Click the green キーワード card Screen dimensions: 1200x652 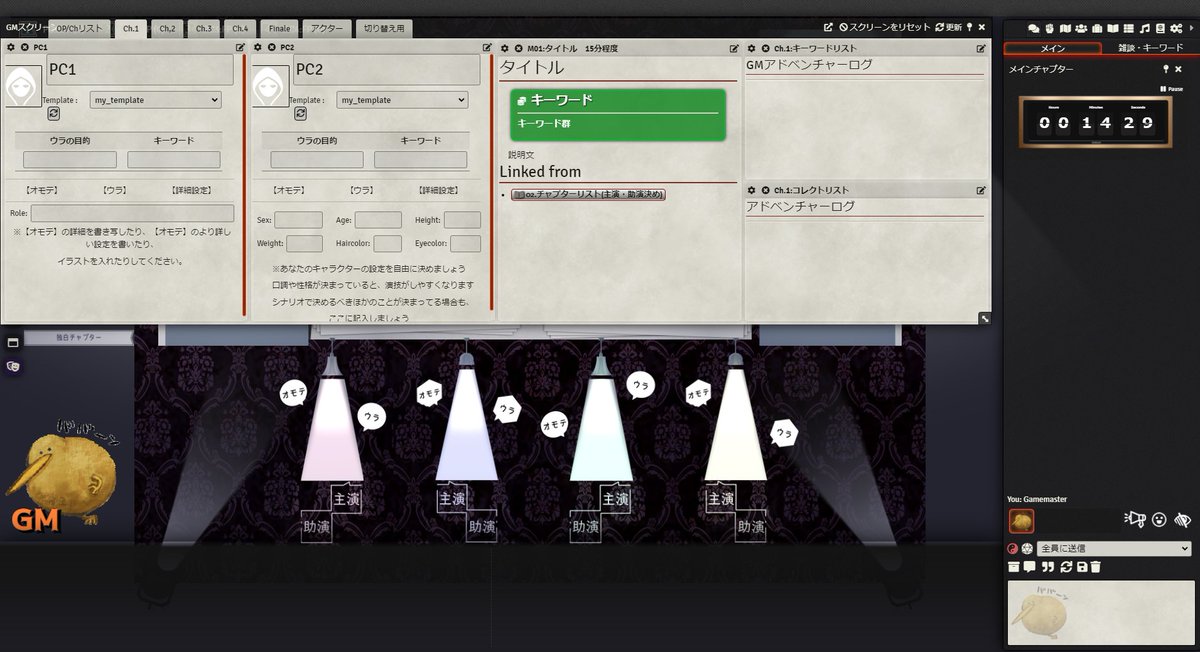(617, 114)
